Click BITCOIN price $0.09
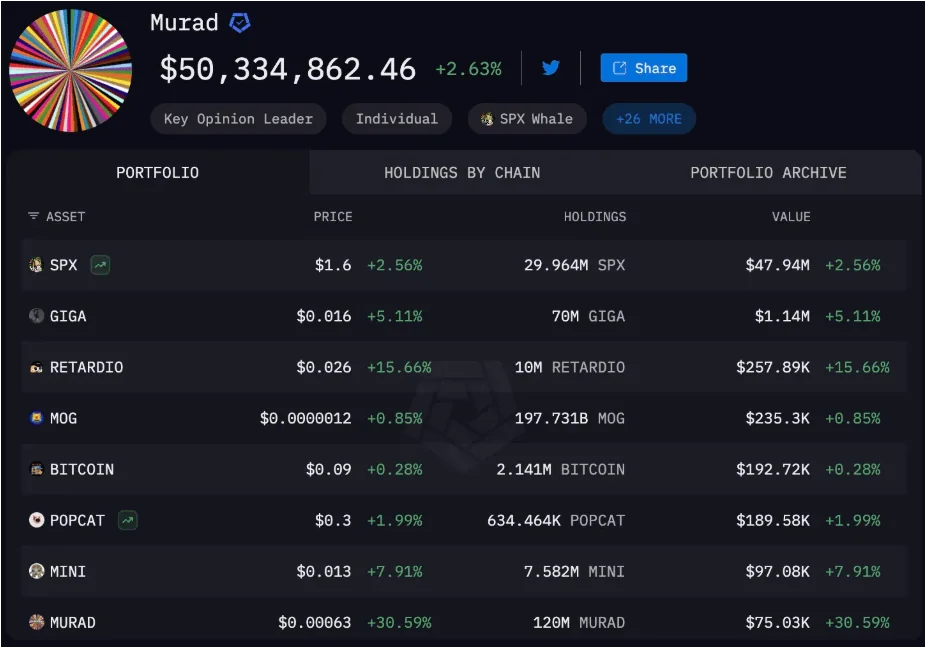925x647 pixels. coord(329,469)
